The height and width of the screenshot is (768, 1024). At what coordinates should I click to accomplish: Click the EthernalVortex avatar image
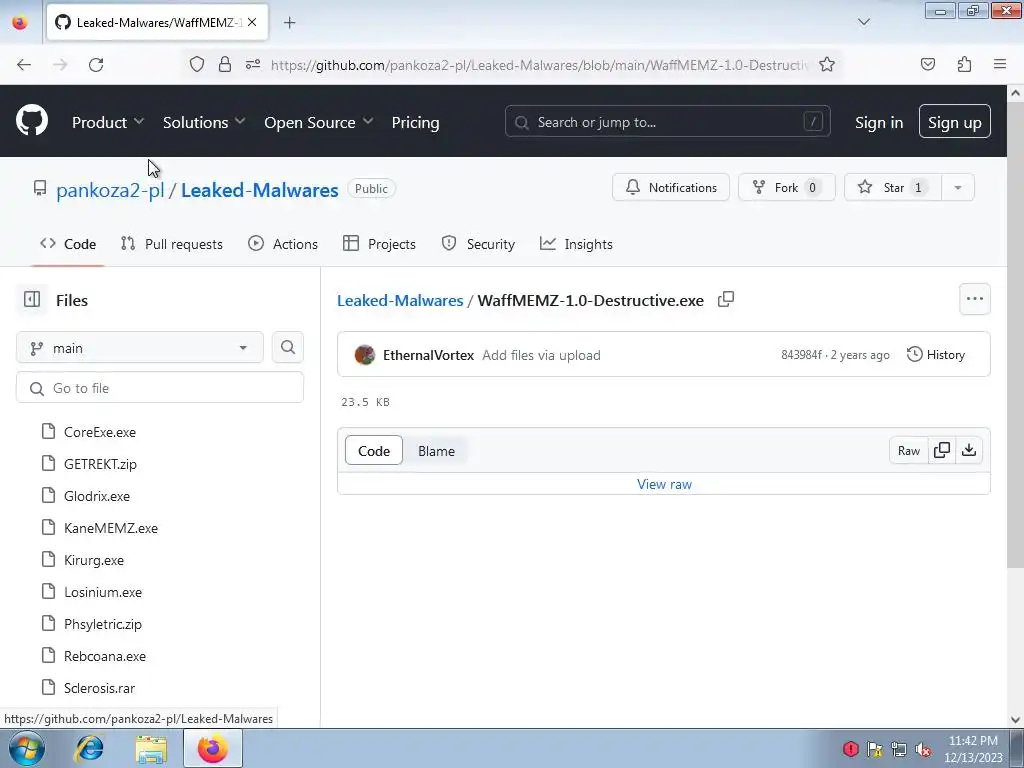pos(364,355)
